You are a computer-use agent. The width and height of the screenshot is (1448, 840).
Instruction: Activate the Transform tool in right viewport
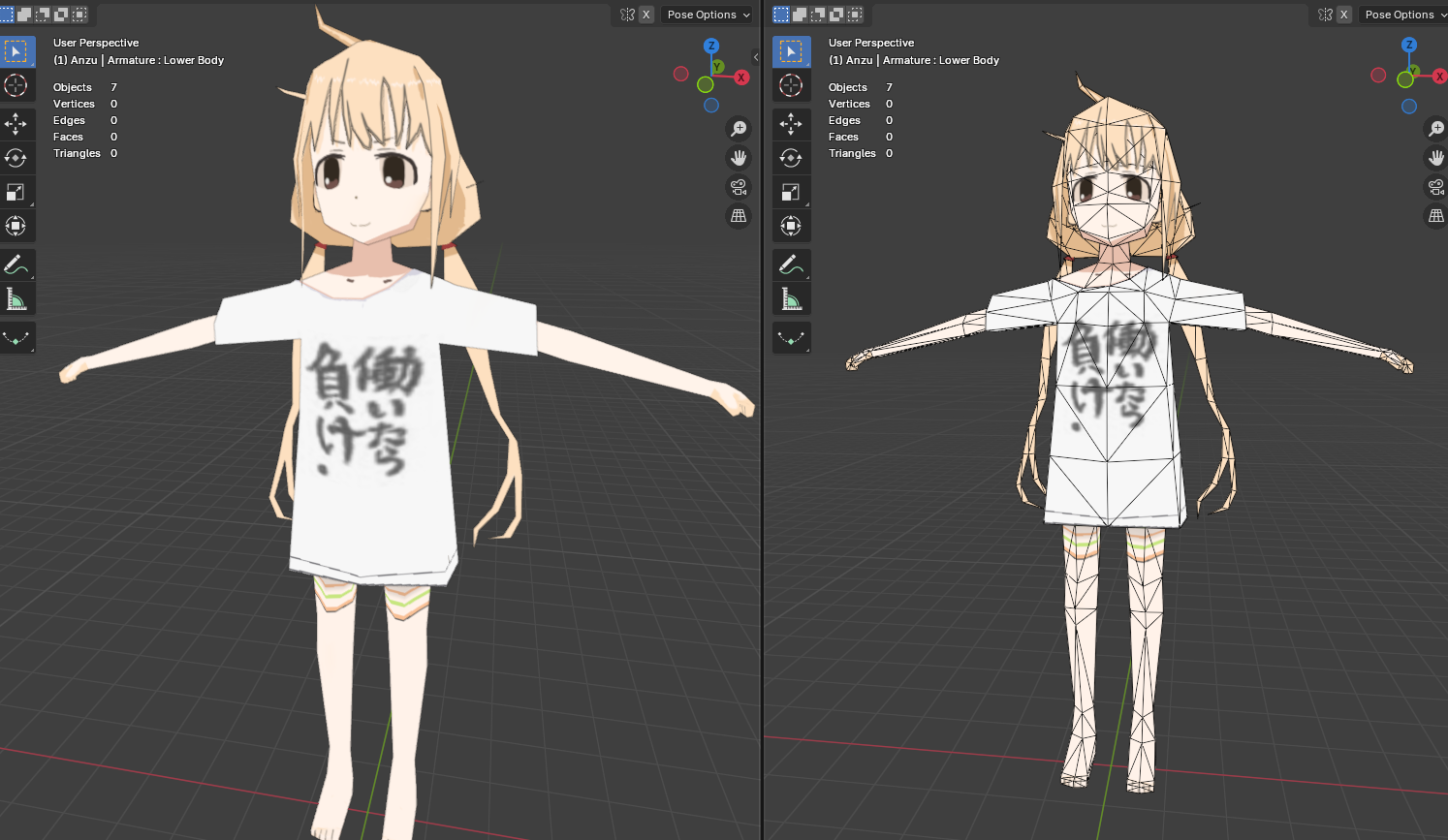click(x=791, y=226)
